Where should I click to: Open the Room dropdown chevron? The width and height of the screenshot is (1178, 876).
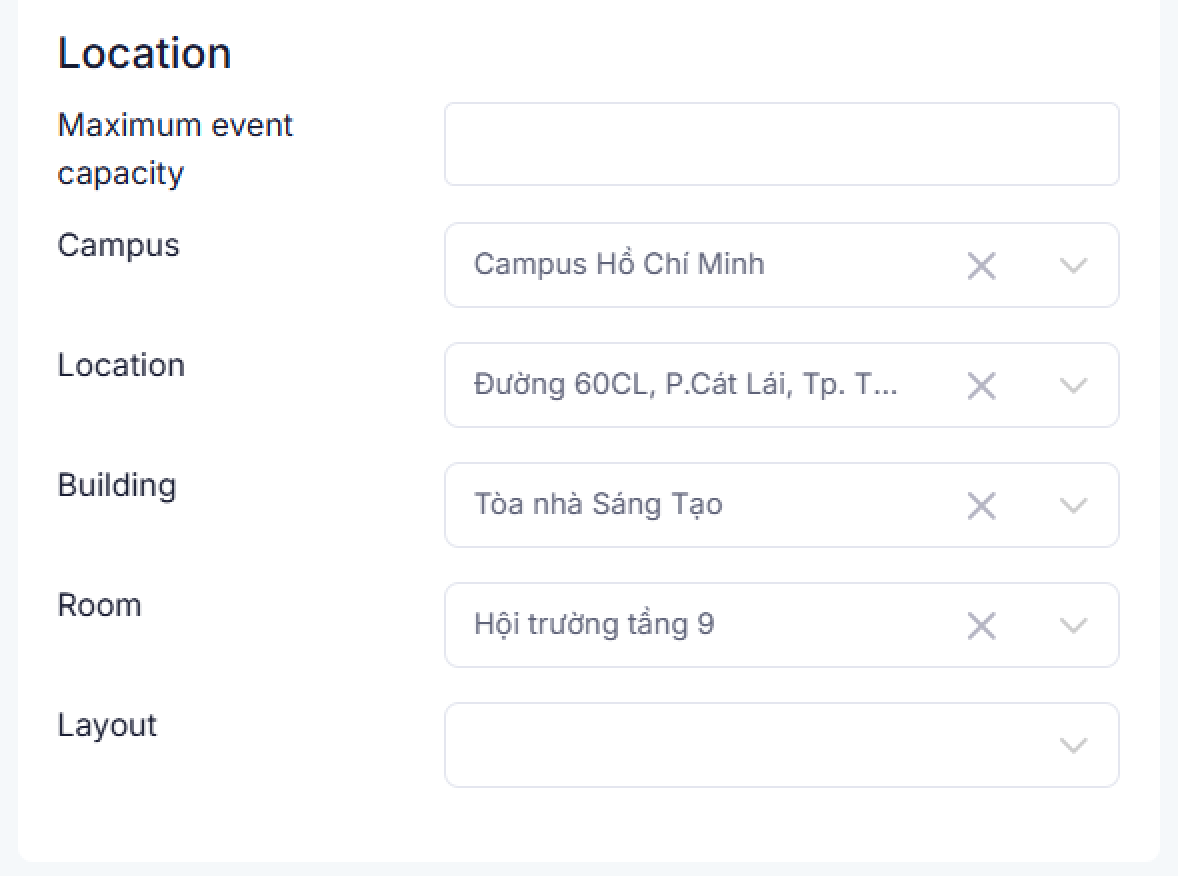click(1073, 626)
